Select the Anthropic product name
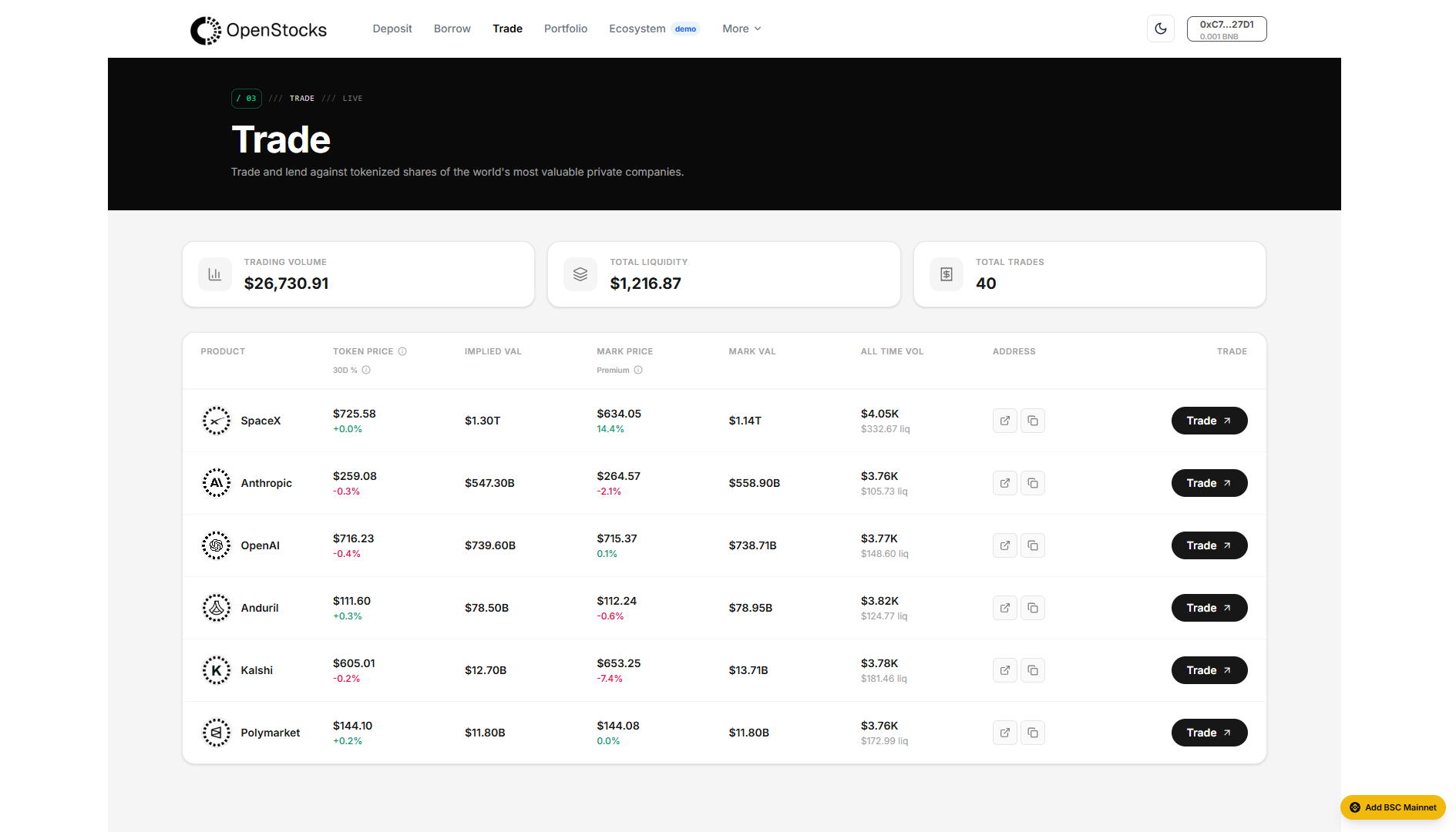 [267, 483]
